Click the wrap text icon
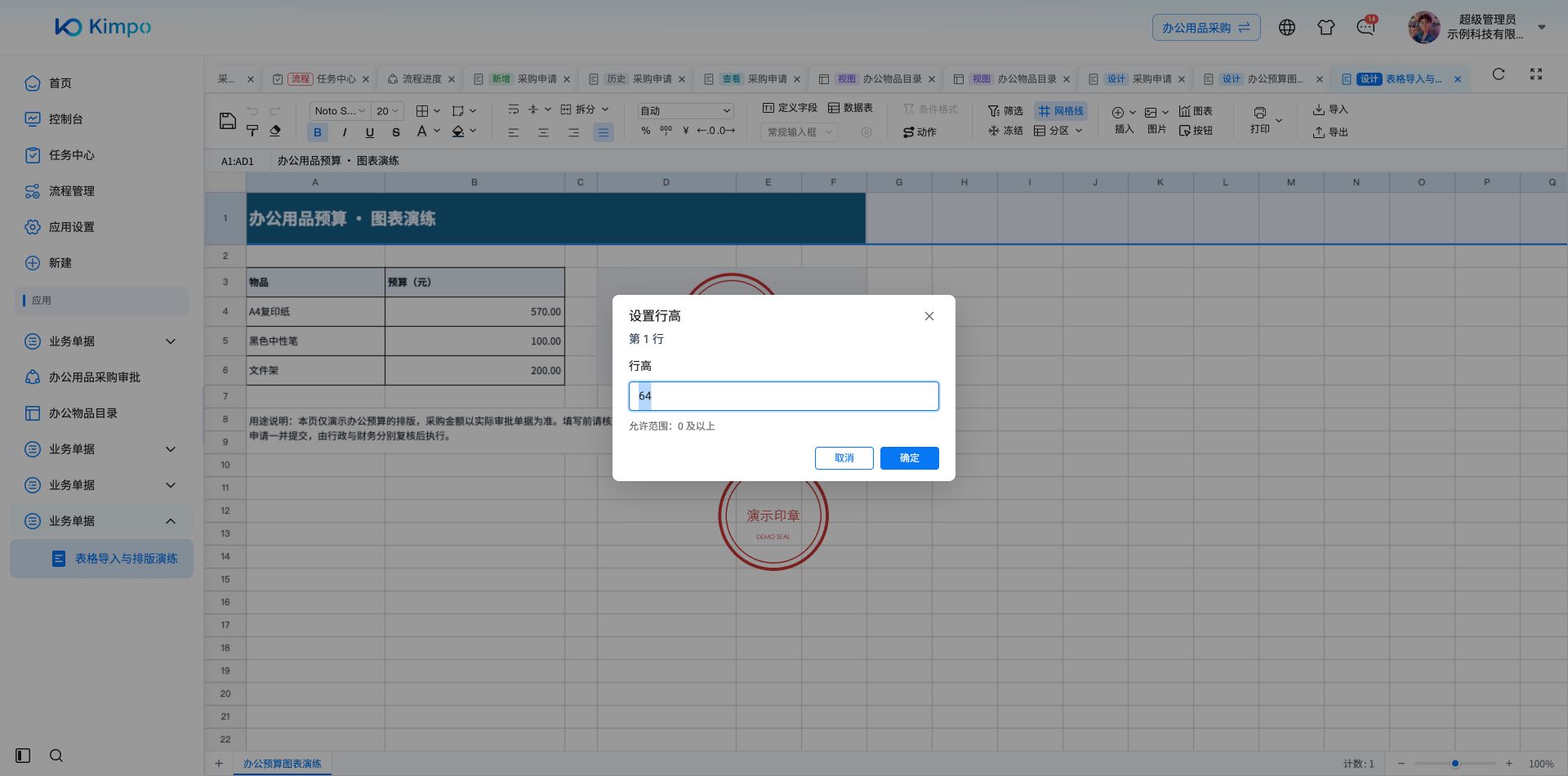Screen dimensions: 1568x776 pos(514,109)
